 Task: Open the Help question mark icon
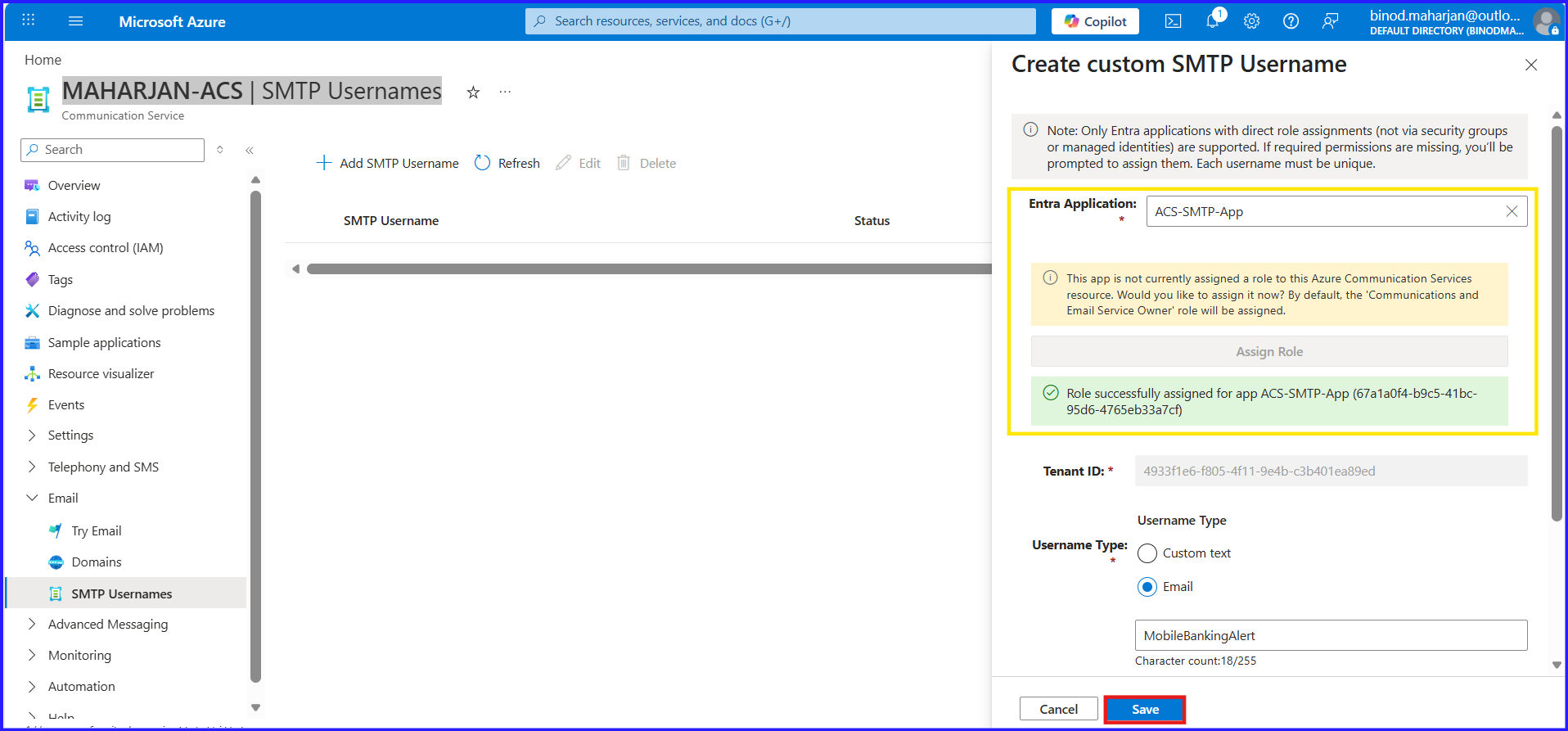[1291, 21]
